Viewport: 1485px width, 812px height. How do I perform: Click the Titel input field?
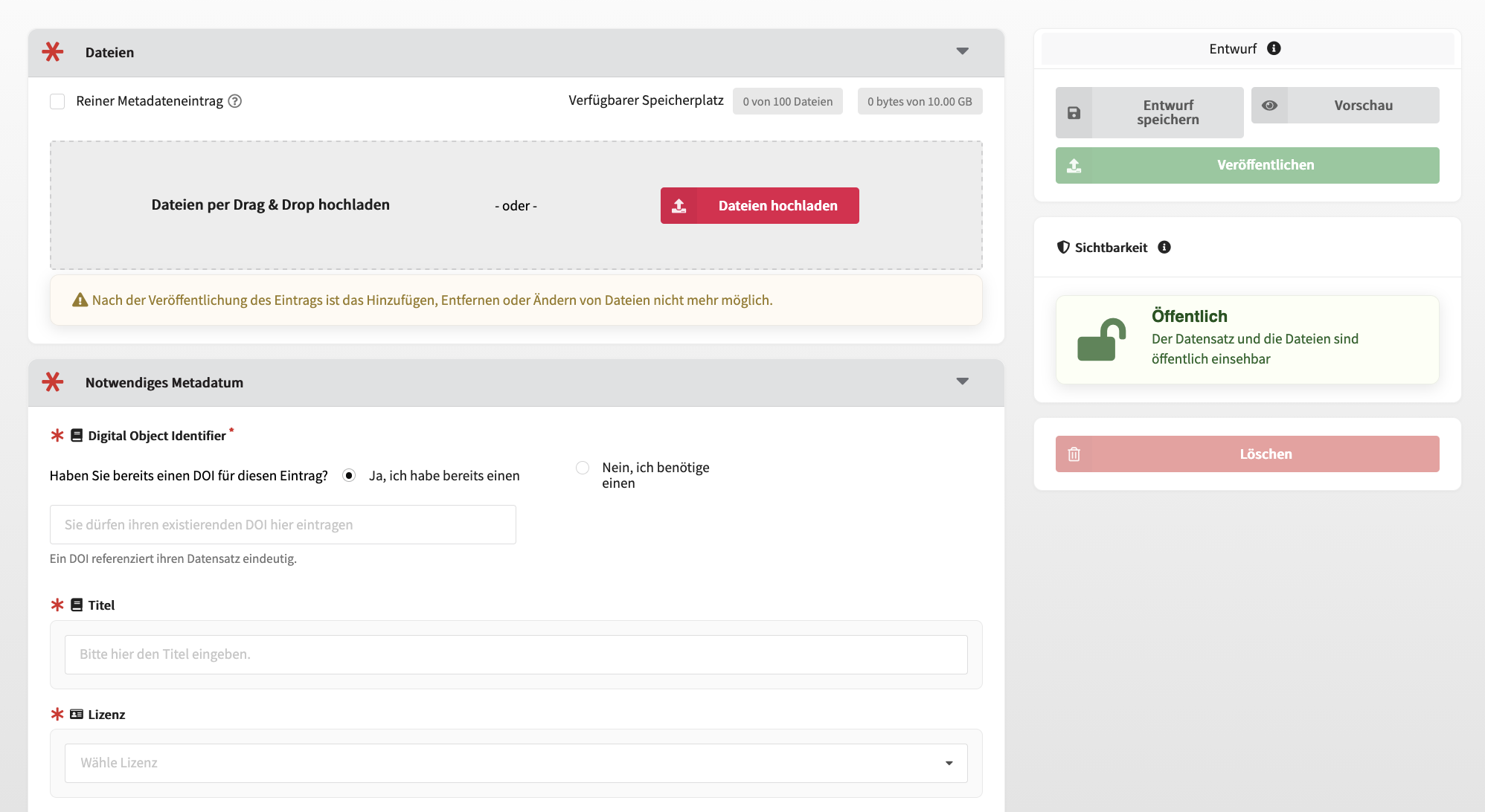[516, 655]
